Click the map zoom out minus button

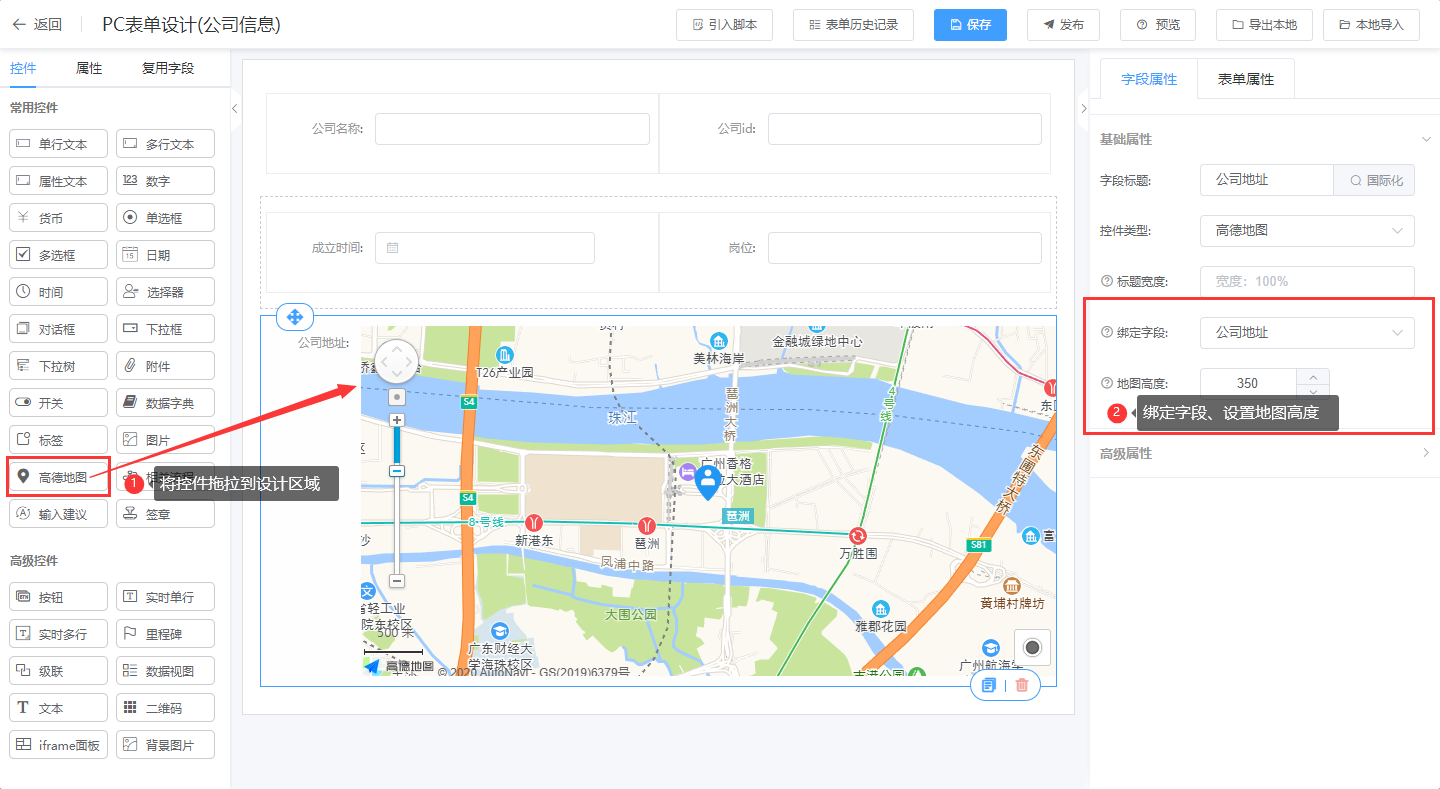tap(397, 580)
